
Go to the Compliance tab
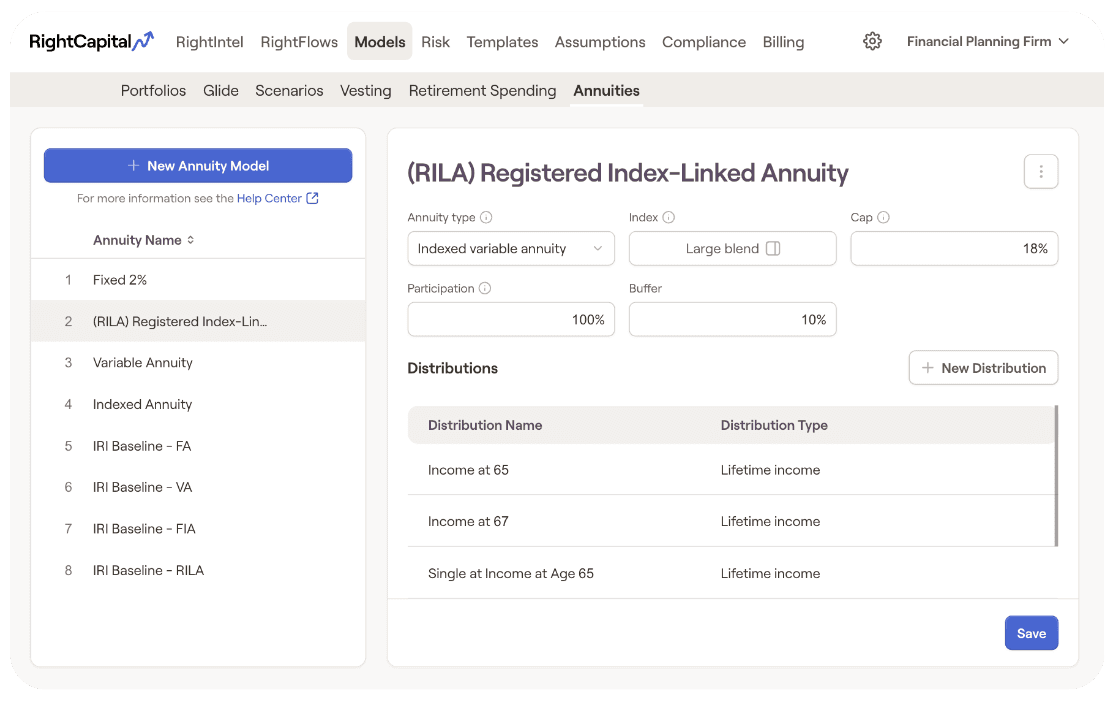coord(704,42)
